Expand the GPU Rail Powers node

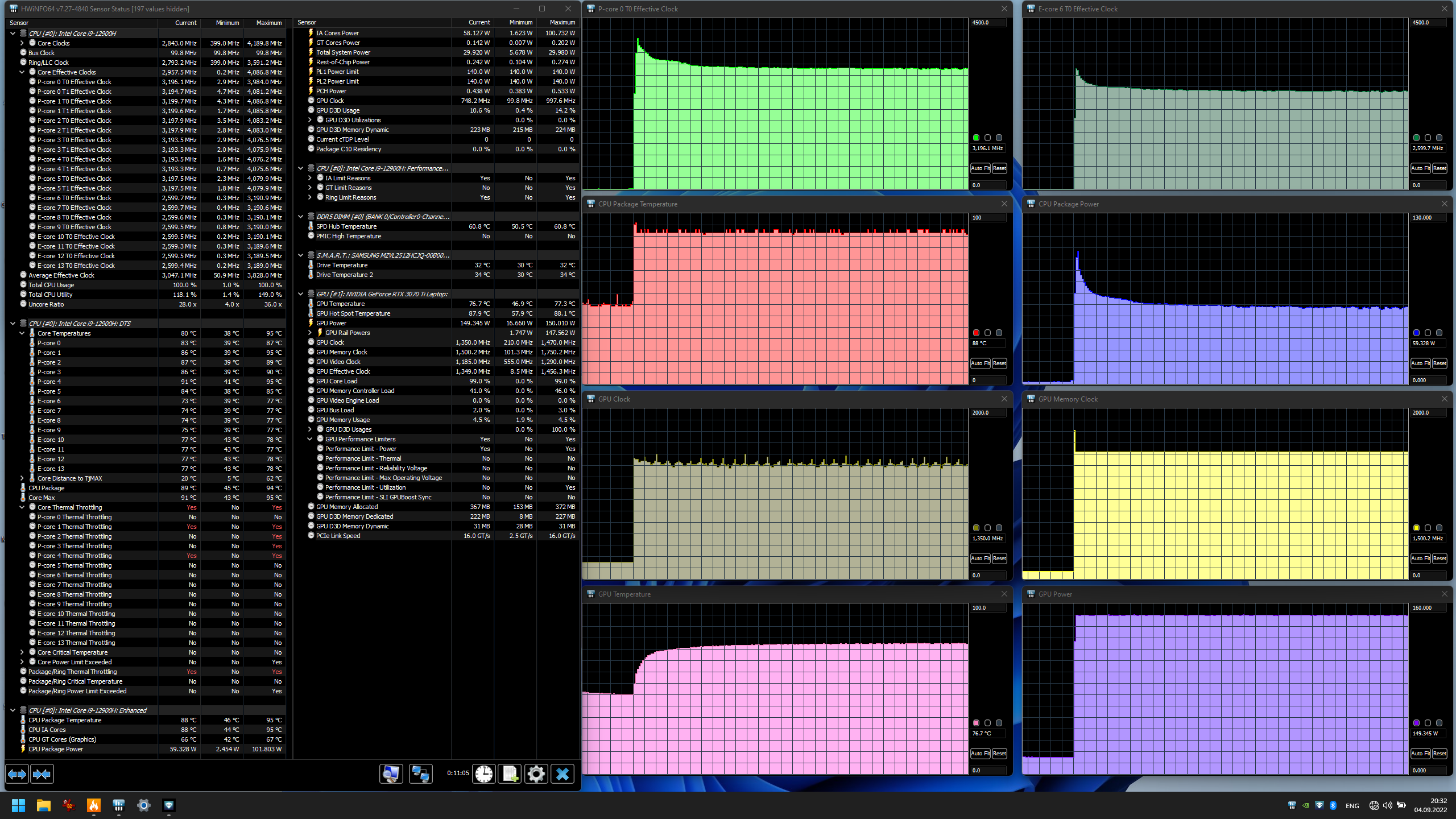(310, 333)
